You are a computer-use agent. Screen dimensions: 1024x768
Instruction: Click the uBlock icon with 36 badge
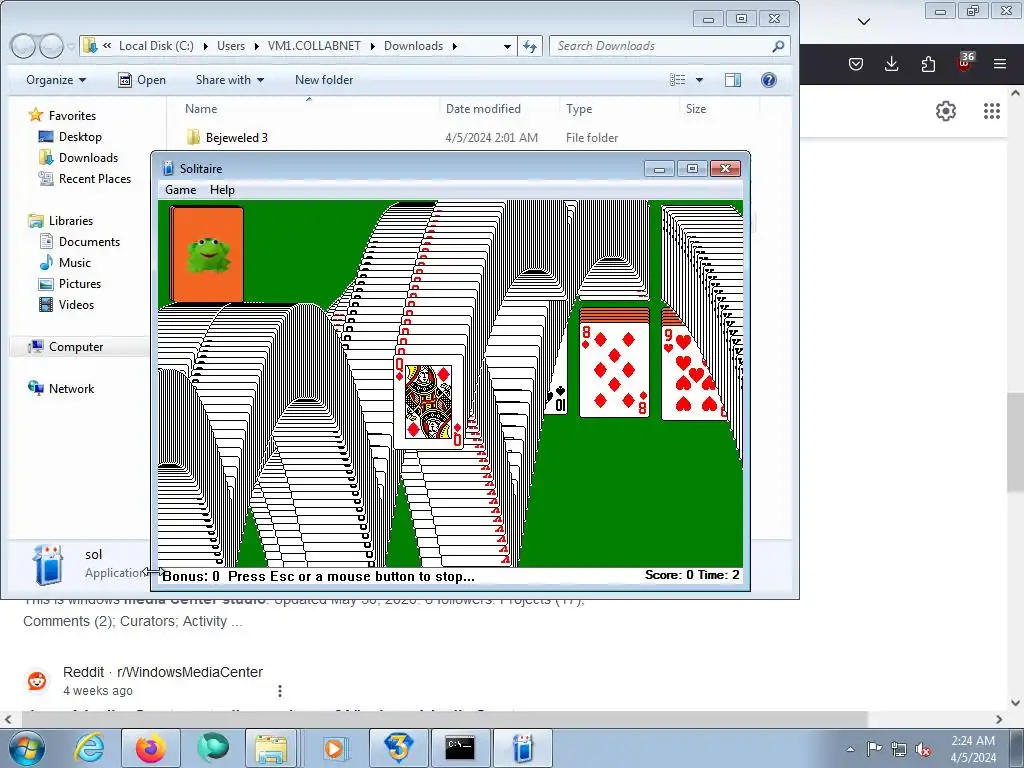tap(965, 63)
